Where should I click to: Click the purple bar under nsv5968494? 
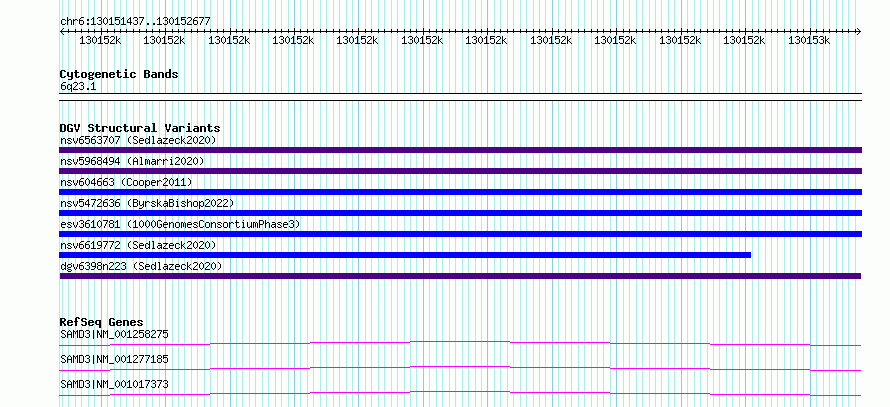point(460,171)
